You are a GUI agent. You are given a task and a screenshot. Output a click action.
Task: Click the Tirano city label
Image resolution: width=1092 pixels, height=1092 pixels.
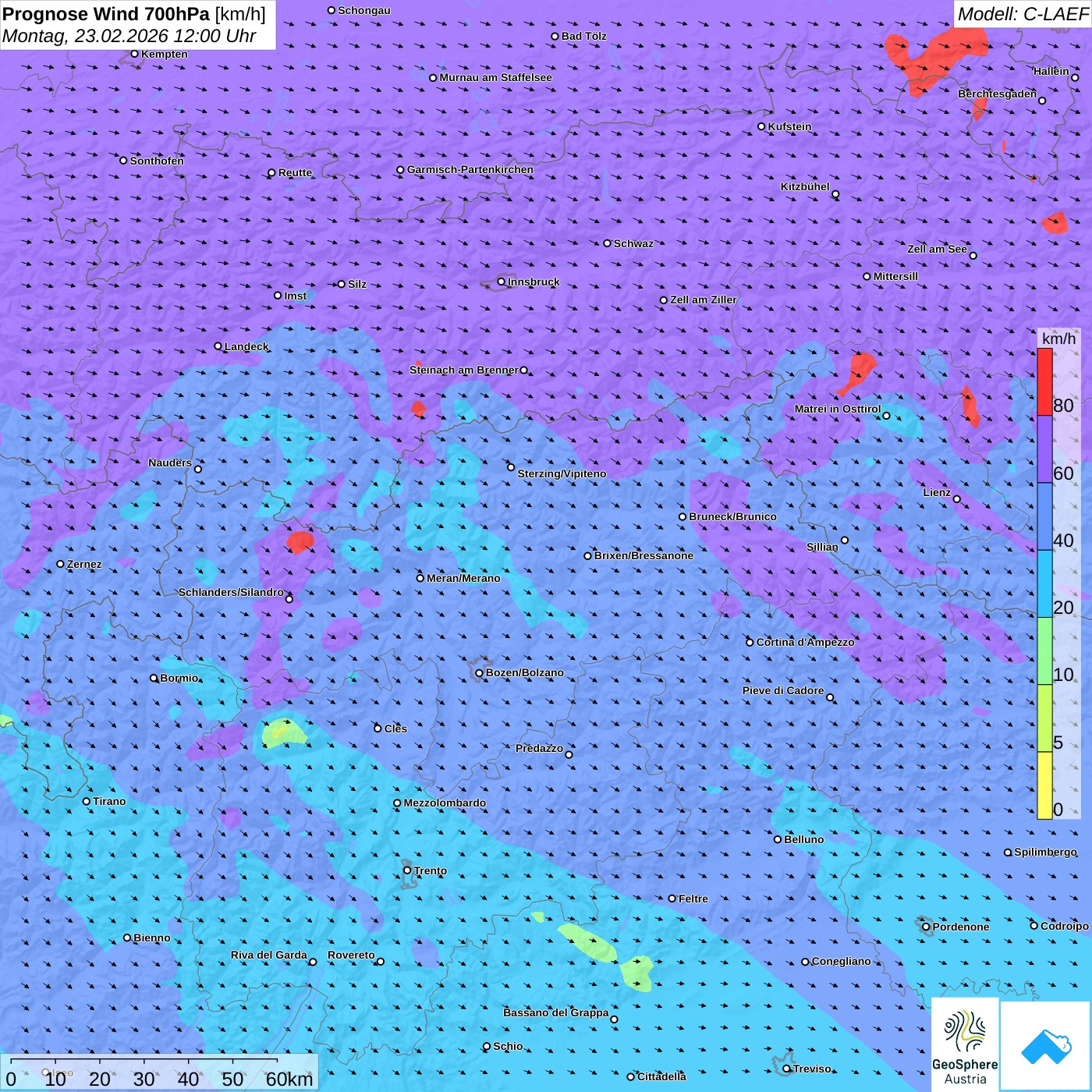pyautogui.click(x=109, y=801)
